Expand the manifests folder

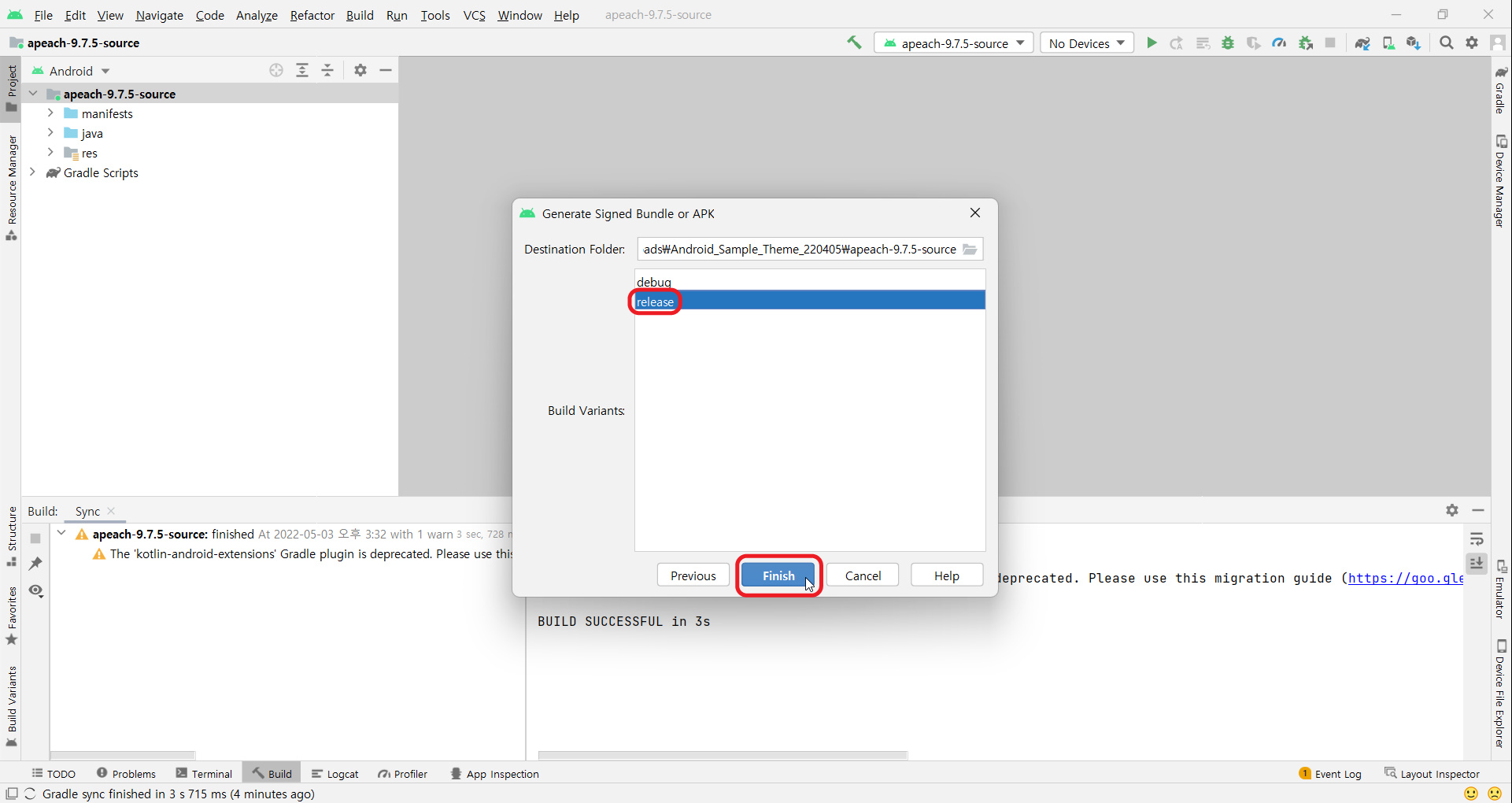coord(50,113)
